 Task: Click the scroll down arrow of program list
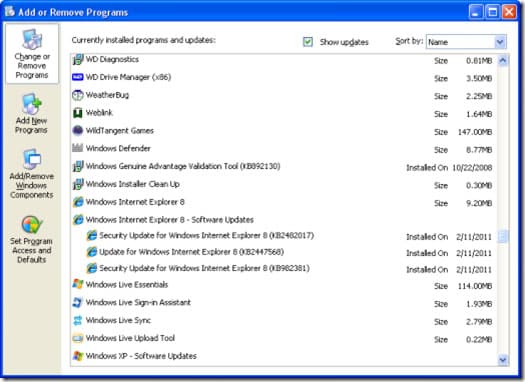pyautogui.click(x=503, y=360)
